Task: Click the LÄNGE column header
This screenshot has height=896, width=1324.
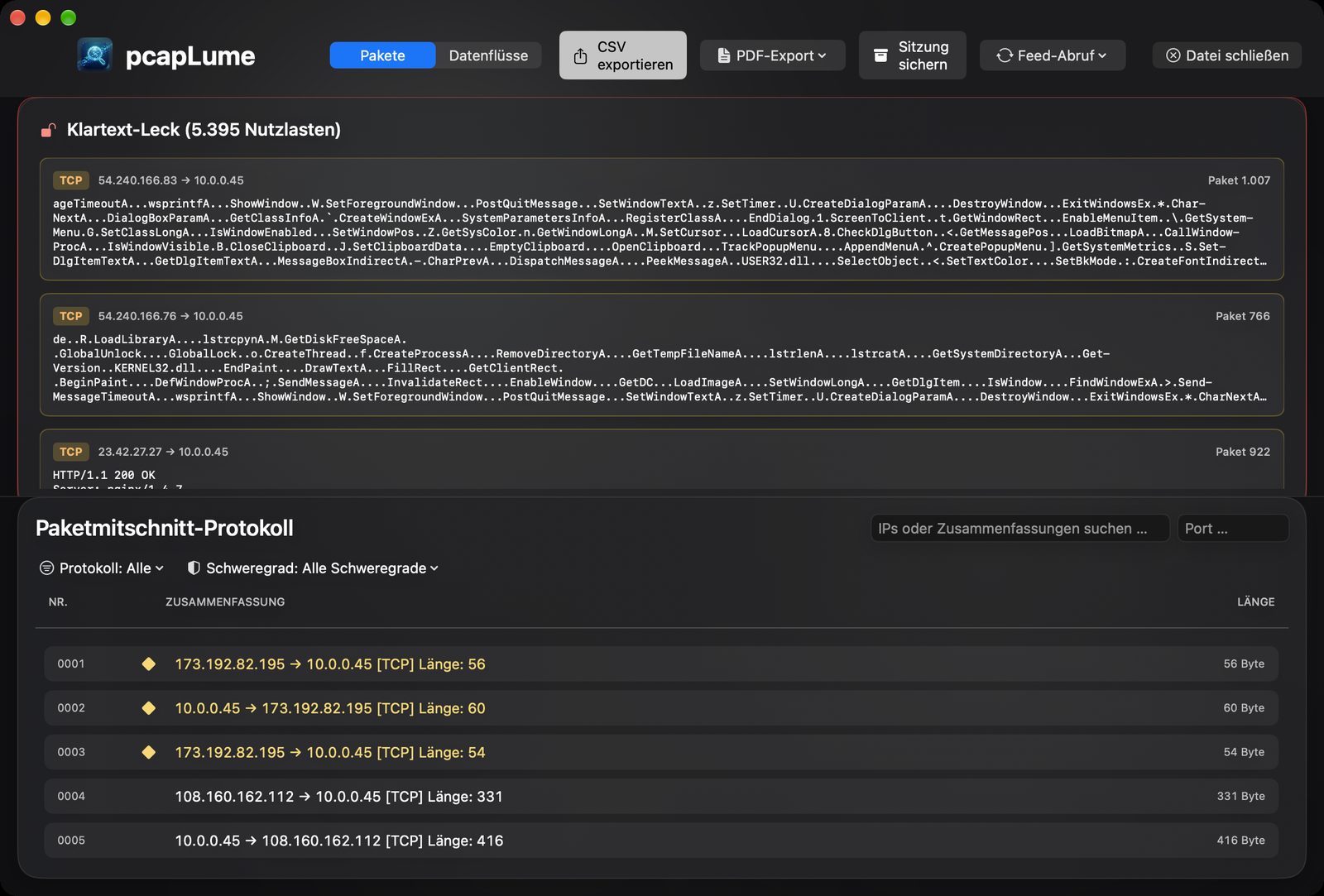Action: click(x=1255, y=602)
